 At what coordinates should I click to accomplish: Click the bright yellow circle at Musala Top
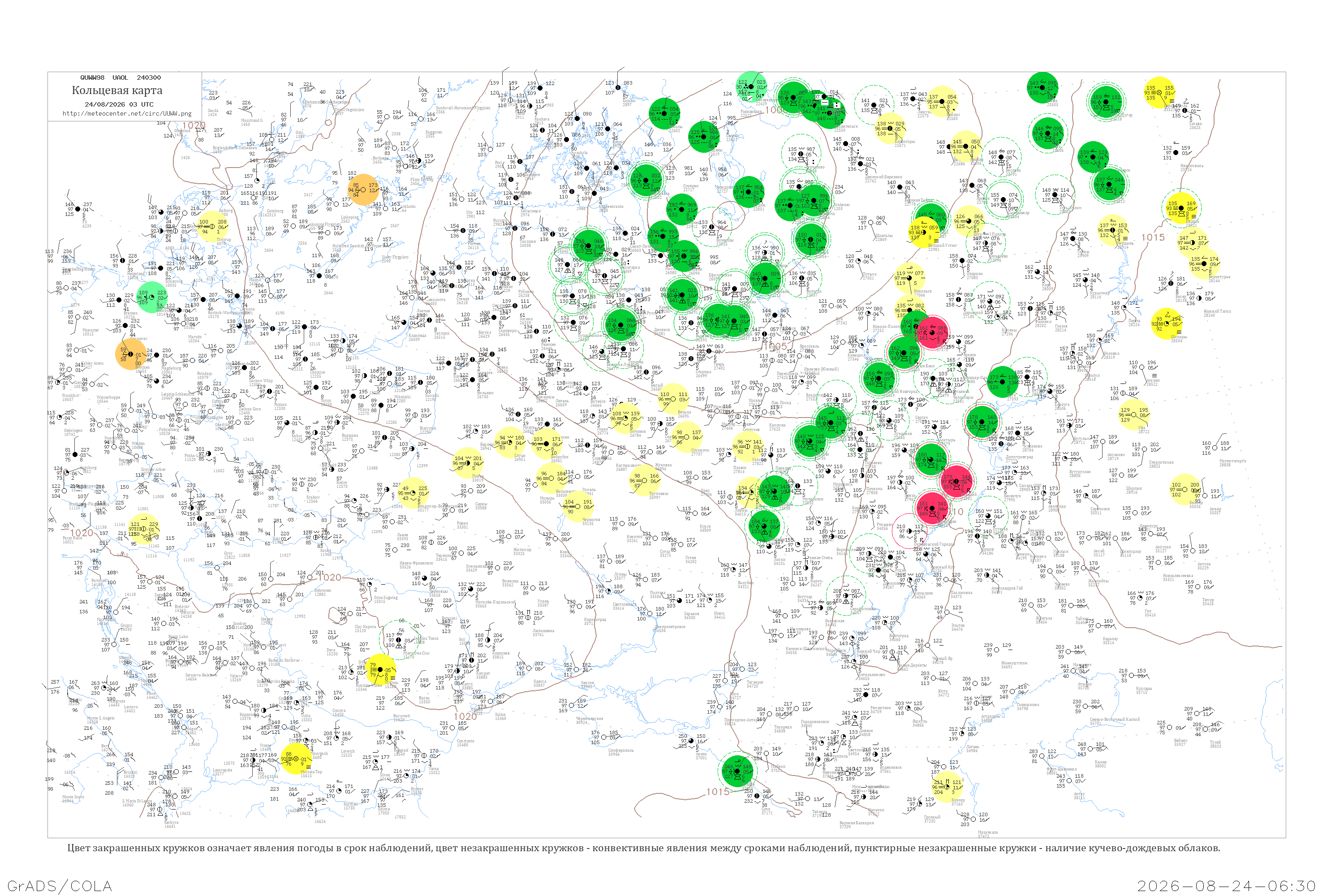[x=296, y=759]
